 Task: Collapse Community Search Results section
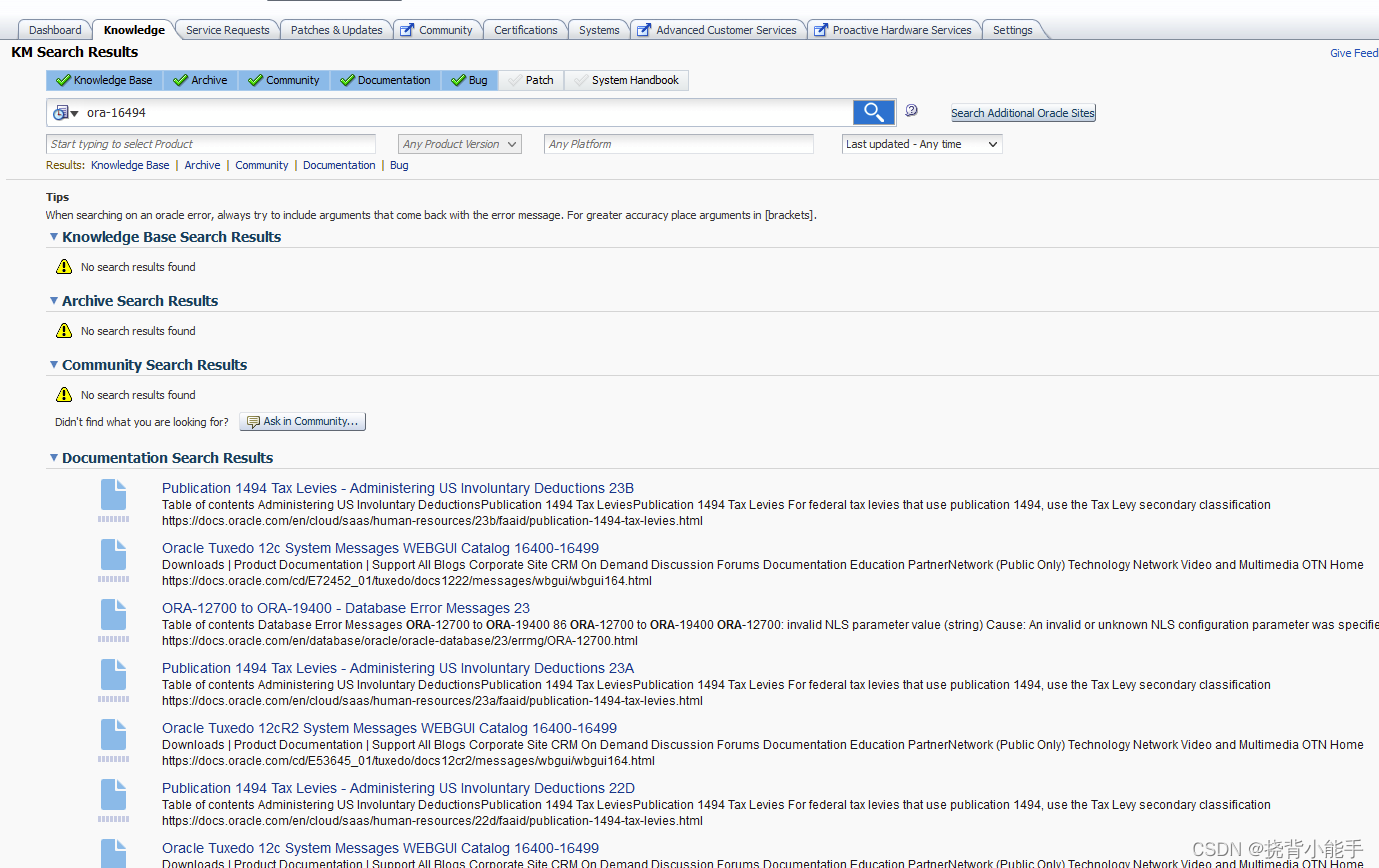pos(53,365)
